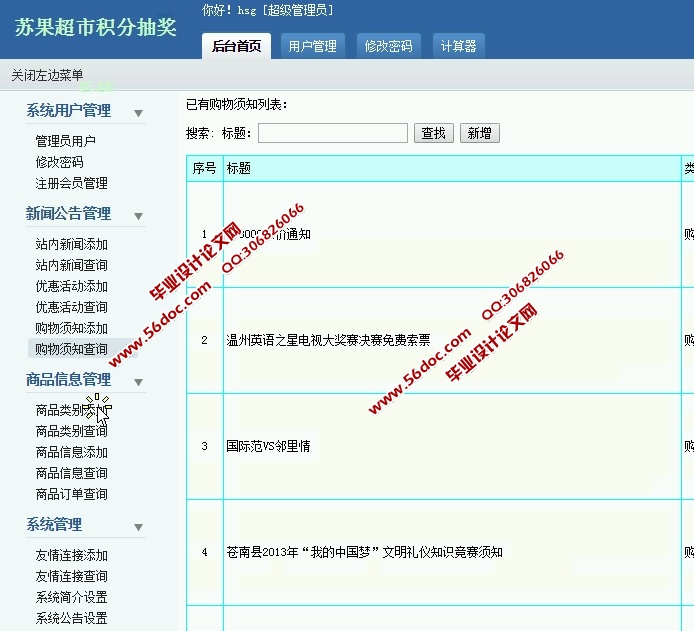Screen dimensions: 694x631
Task: Open 商品信息查询 menu entry
Action: pyautogui.click(x=72, y=473)
